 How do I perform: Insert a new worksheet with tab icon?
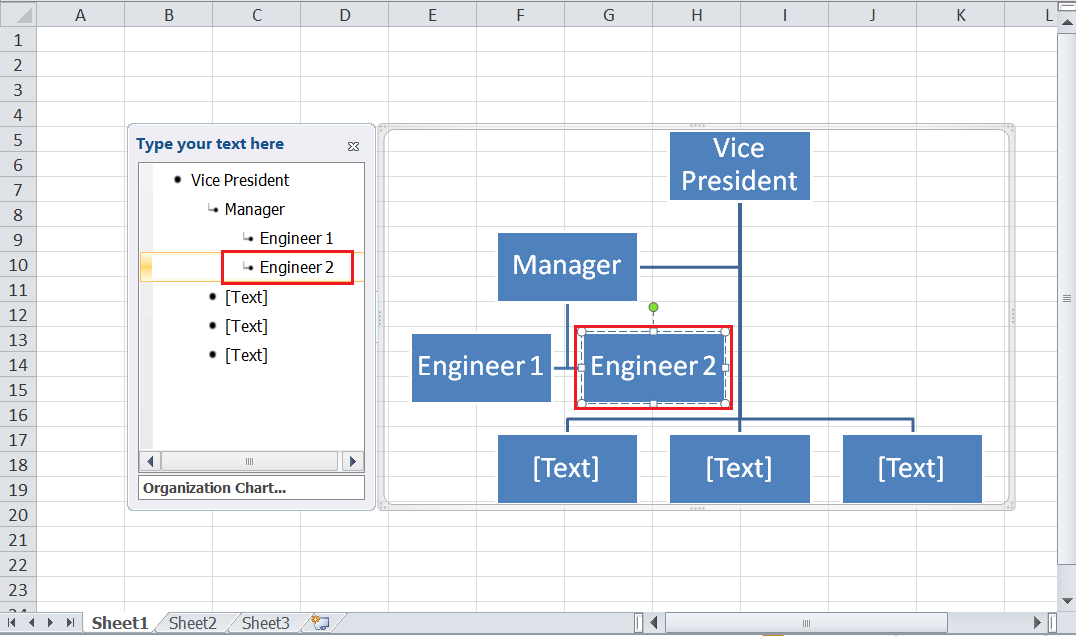pyautogui.click(x=320, y=623)
